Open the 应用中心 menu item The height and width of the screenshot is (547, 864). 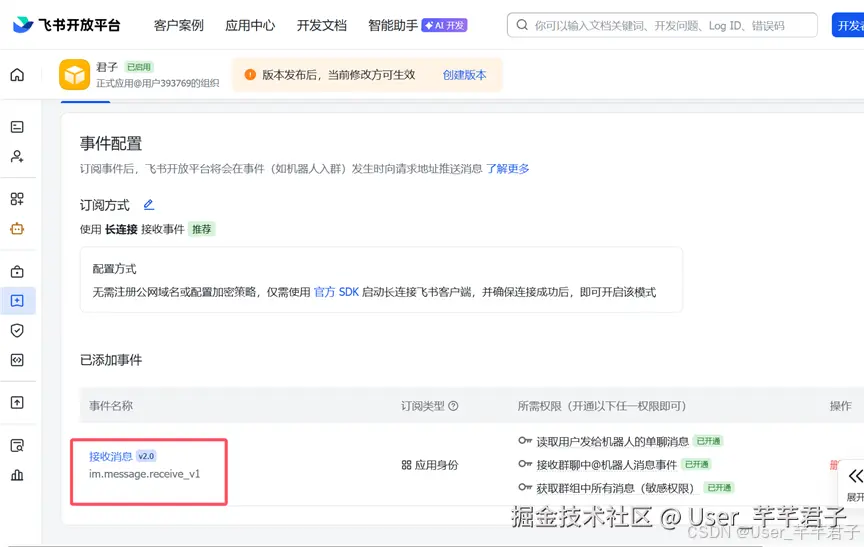pyautogui.click(x=250, y=25)
